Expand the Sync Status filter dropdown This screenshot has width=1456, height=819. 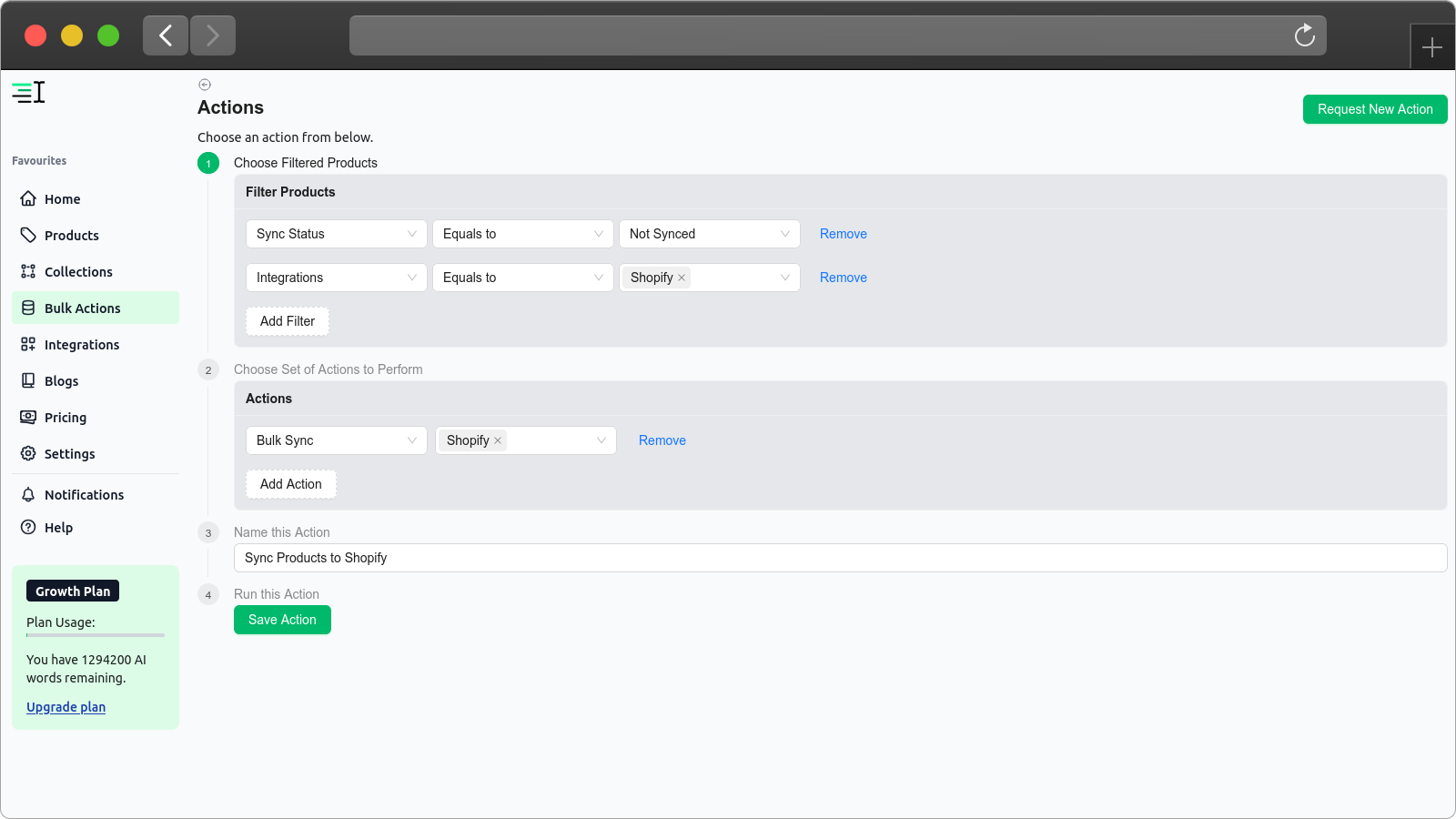click(337, 234)
